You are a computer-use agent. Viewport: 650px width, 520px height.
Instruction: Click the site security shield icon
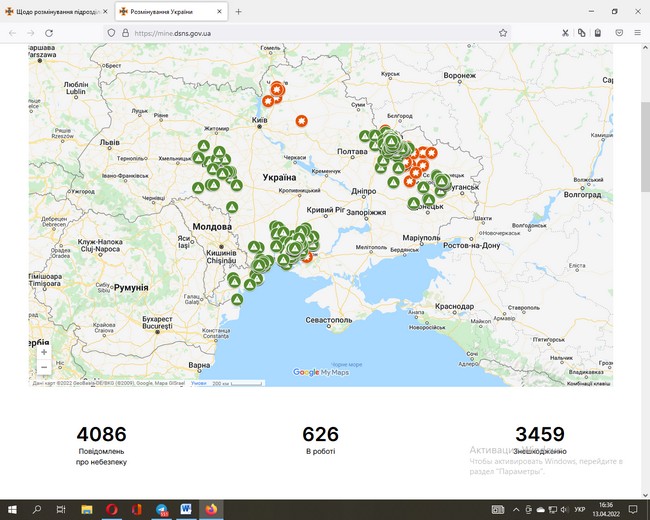tap(112, 32)
